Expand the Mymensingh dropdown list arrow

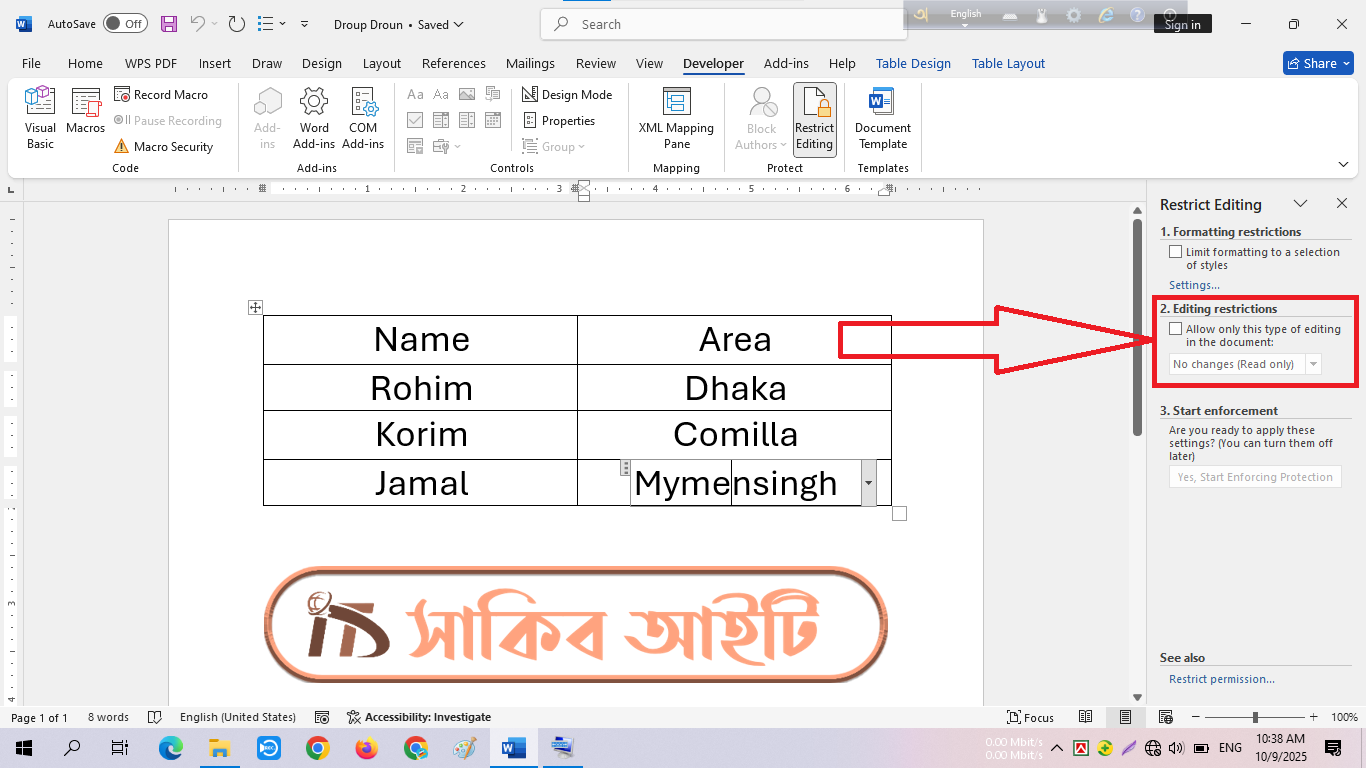tap(868, 483)
